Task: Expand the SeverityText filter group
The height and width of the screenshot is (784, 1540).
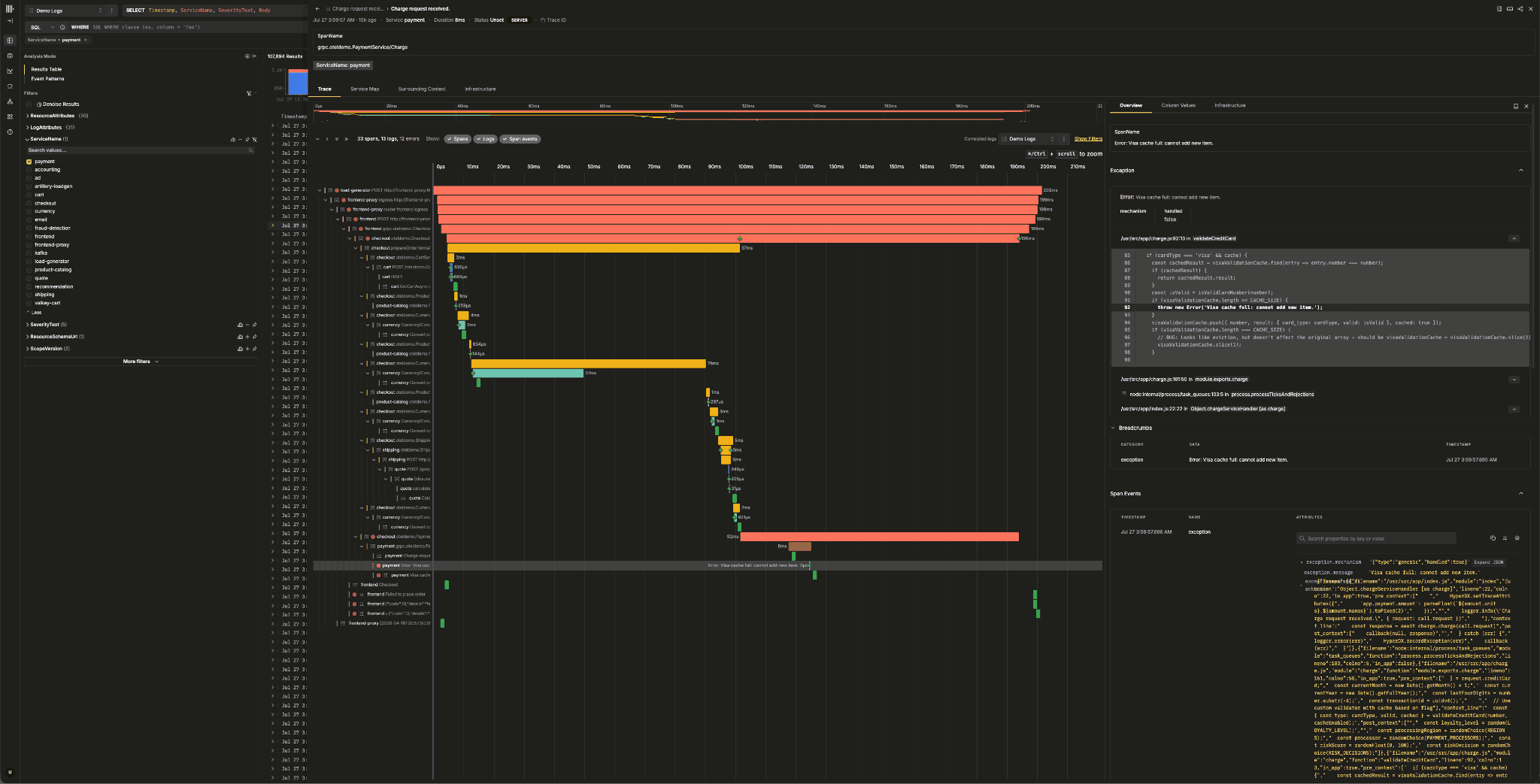Action: [x=47, y=325]
